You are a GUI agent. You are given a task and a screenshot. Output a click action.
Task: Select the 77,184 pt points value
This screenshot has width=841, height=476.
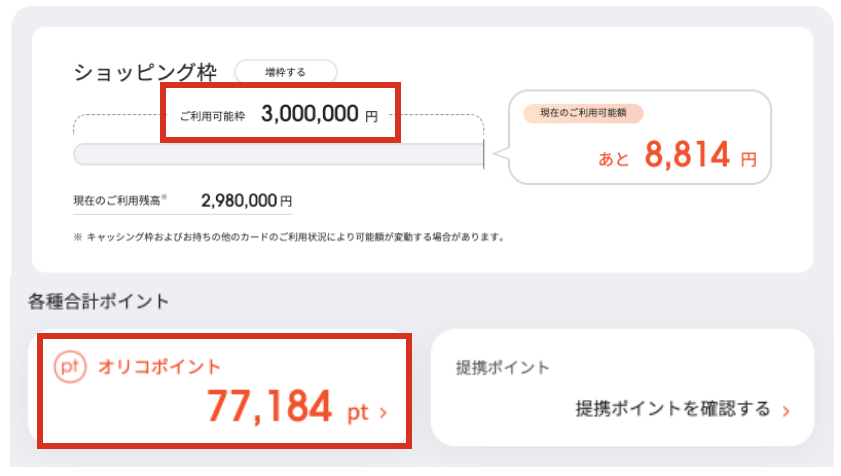[288, 406]
